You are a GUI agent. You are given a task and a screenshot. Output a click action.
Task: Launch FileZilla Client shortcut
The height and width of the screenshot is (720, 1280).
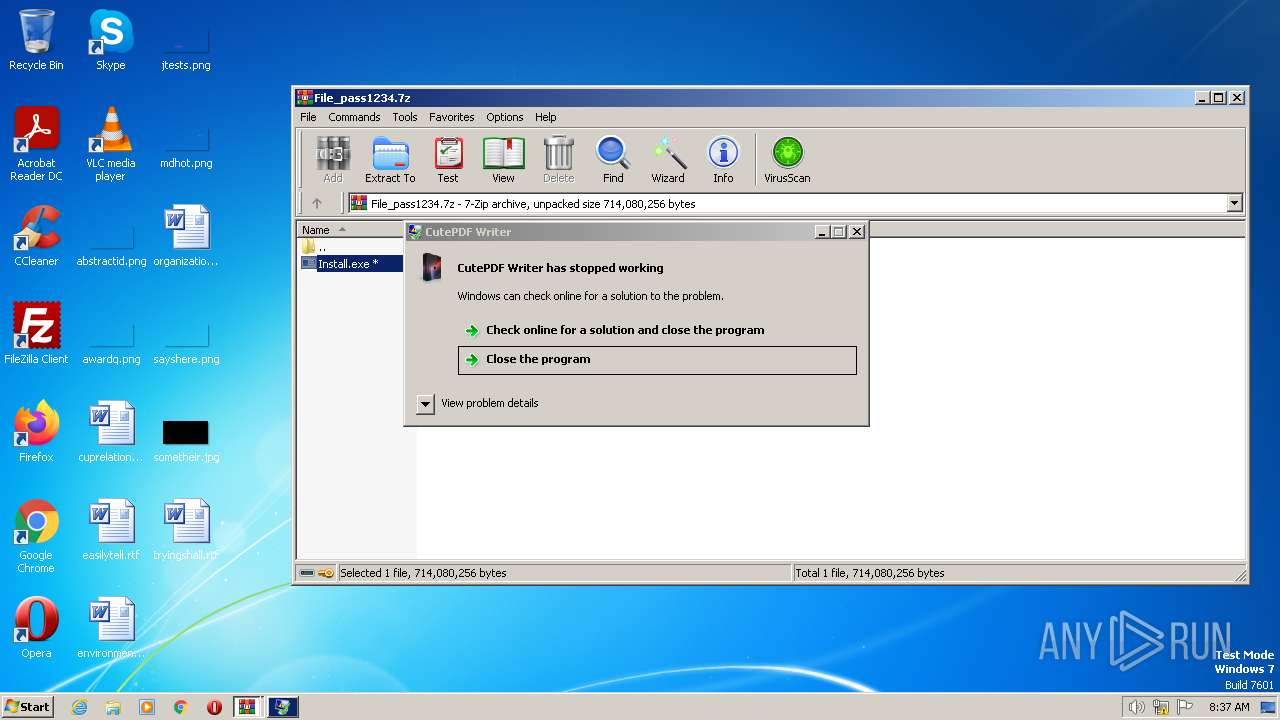[36, 334]
